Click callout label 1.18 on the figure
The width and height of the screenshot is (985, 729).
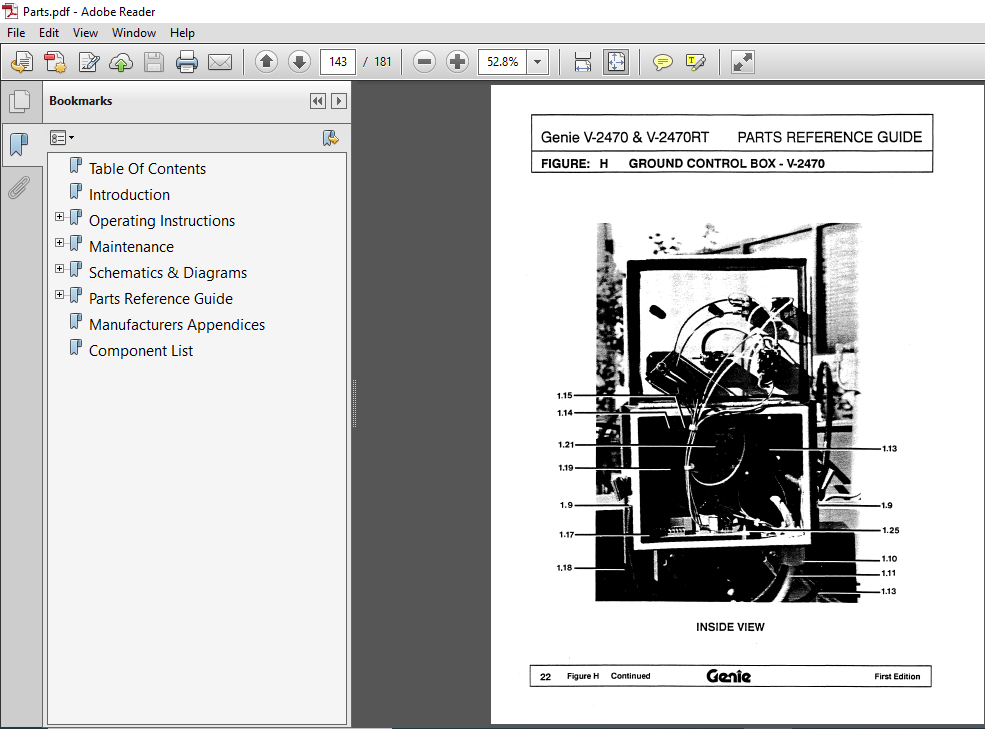point(564,567)
